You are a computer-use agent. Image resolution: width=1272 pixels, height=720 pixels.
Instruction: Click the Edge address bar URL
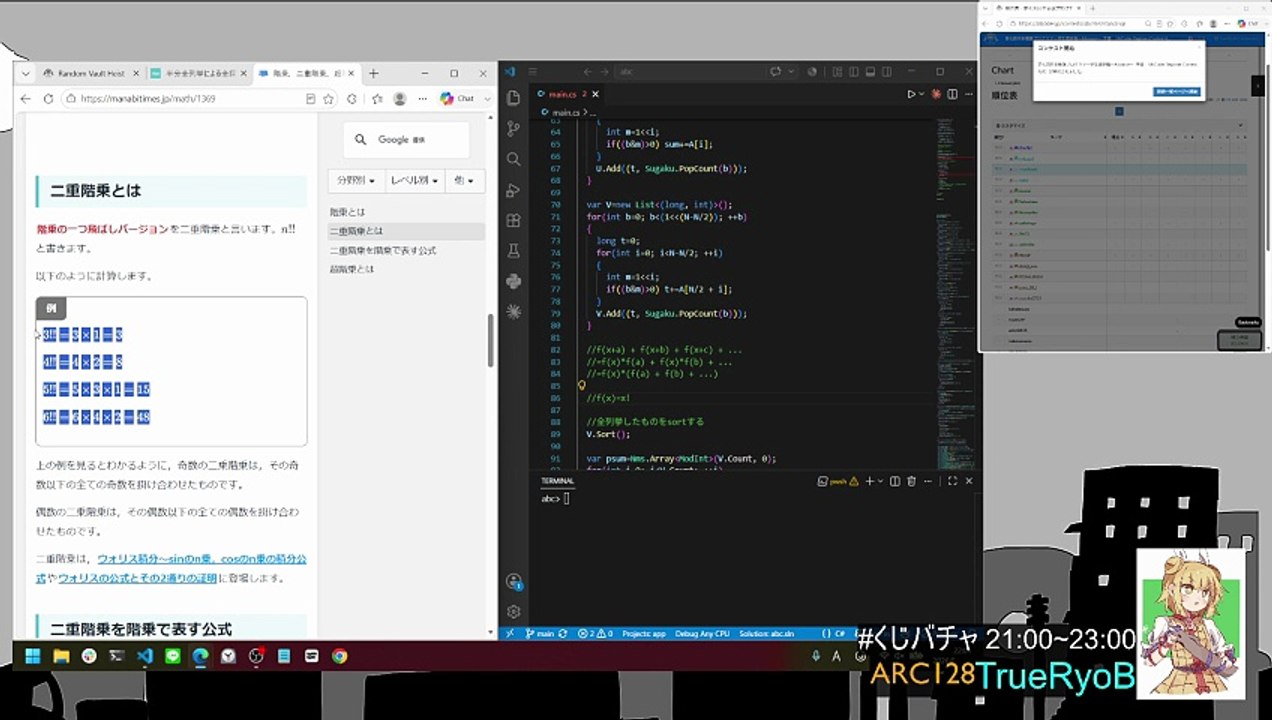148,99
